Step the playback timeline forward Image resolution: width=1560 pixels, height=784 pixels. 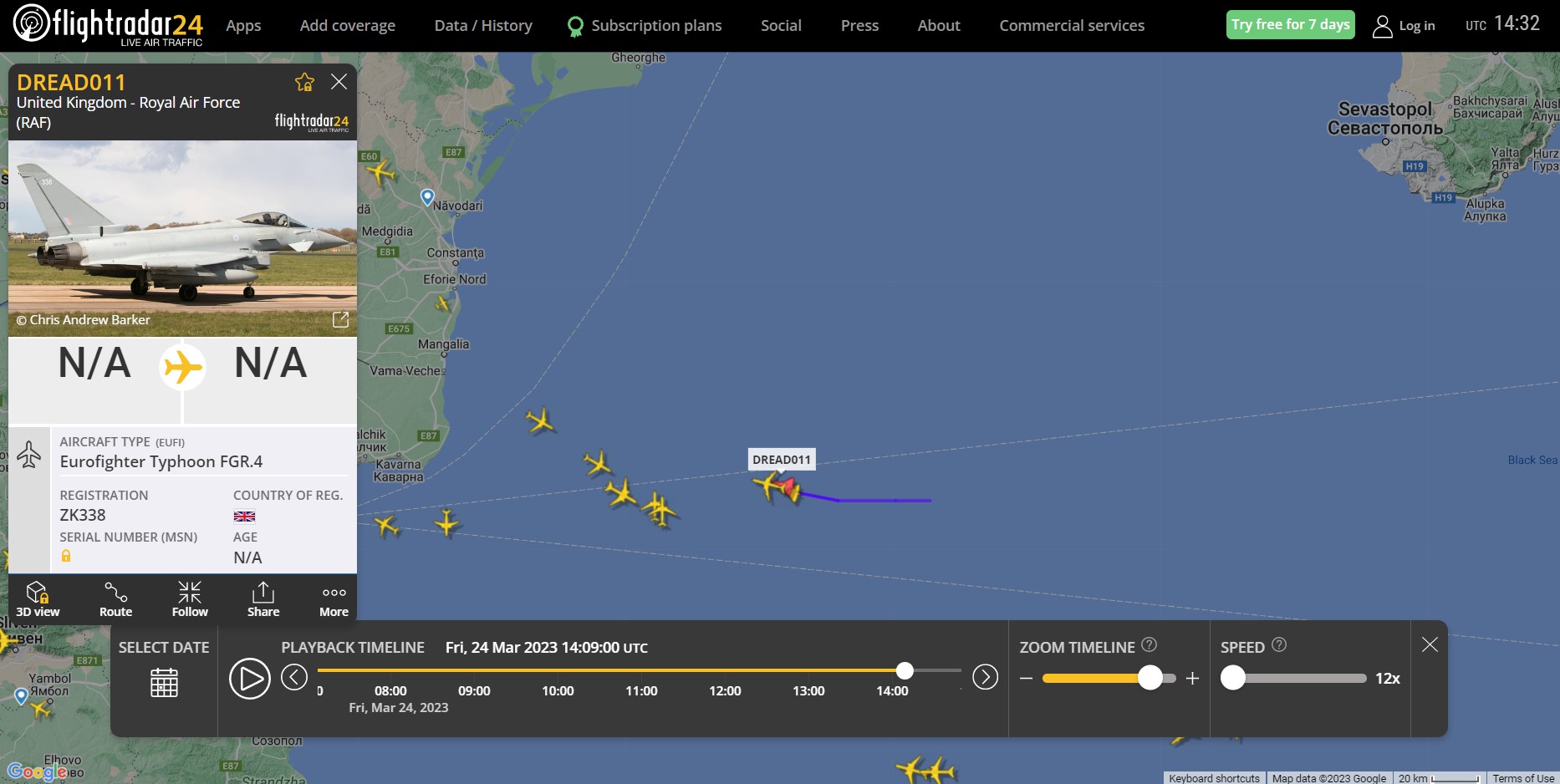tap(986, 676)
